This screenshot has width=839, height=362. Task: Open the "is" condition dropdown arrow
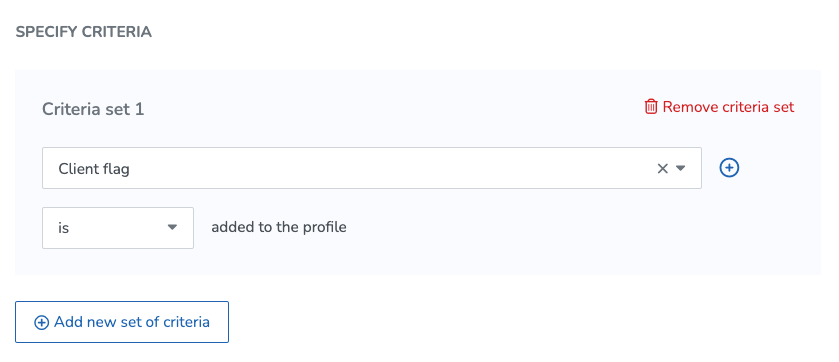(x=172, y=227)
